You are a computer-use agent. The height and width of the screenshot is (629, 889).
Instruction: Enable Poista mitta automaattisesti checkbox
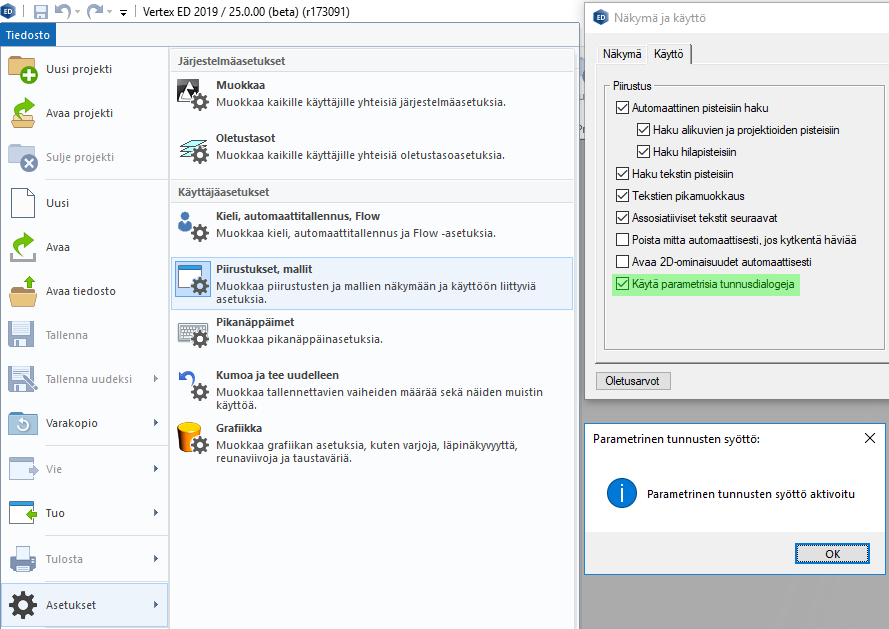pyautogui.click(x=624, y=240)
